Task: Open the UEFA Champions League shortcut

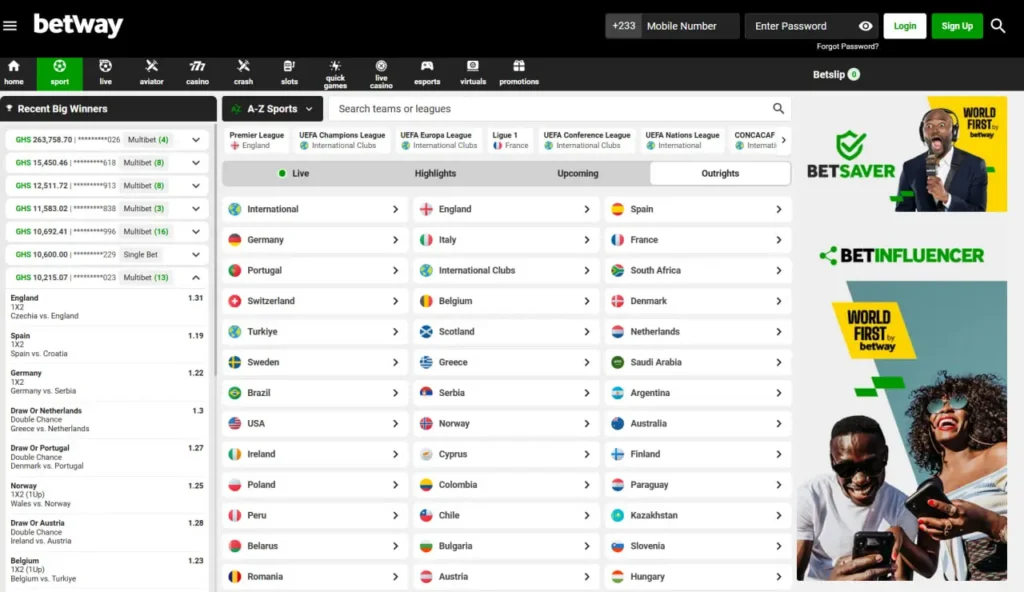Action: [342, 140]
